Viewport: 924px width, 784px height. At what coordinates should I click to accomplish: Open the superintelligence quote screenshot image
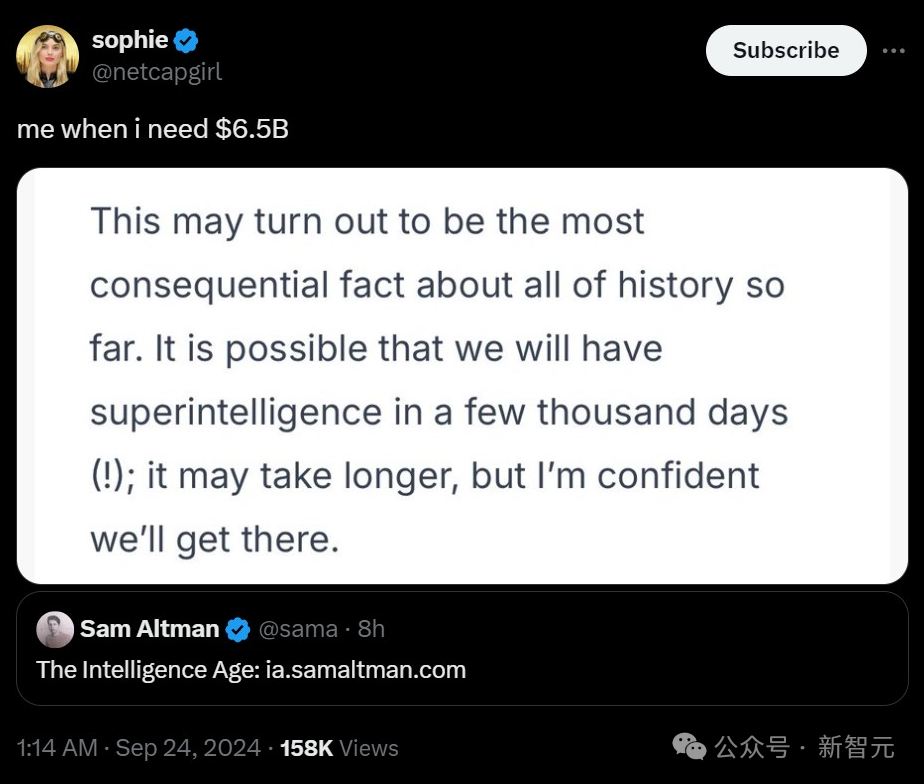pos(462,376)
